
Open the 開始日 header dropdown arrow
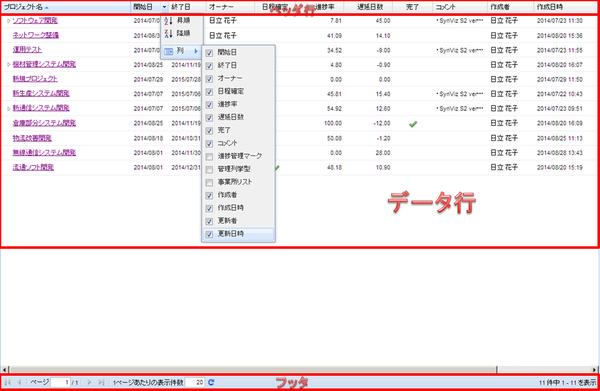[x=164, y=7]
